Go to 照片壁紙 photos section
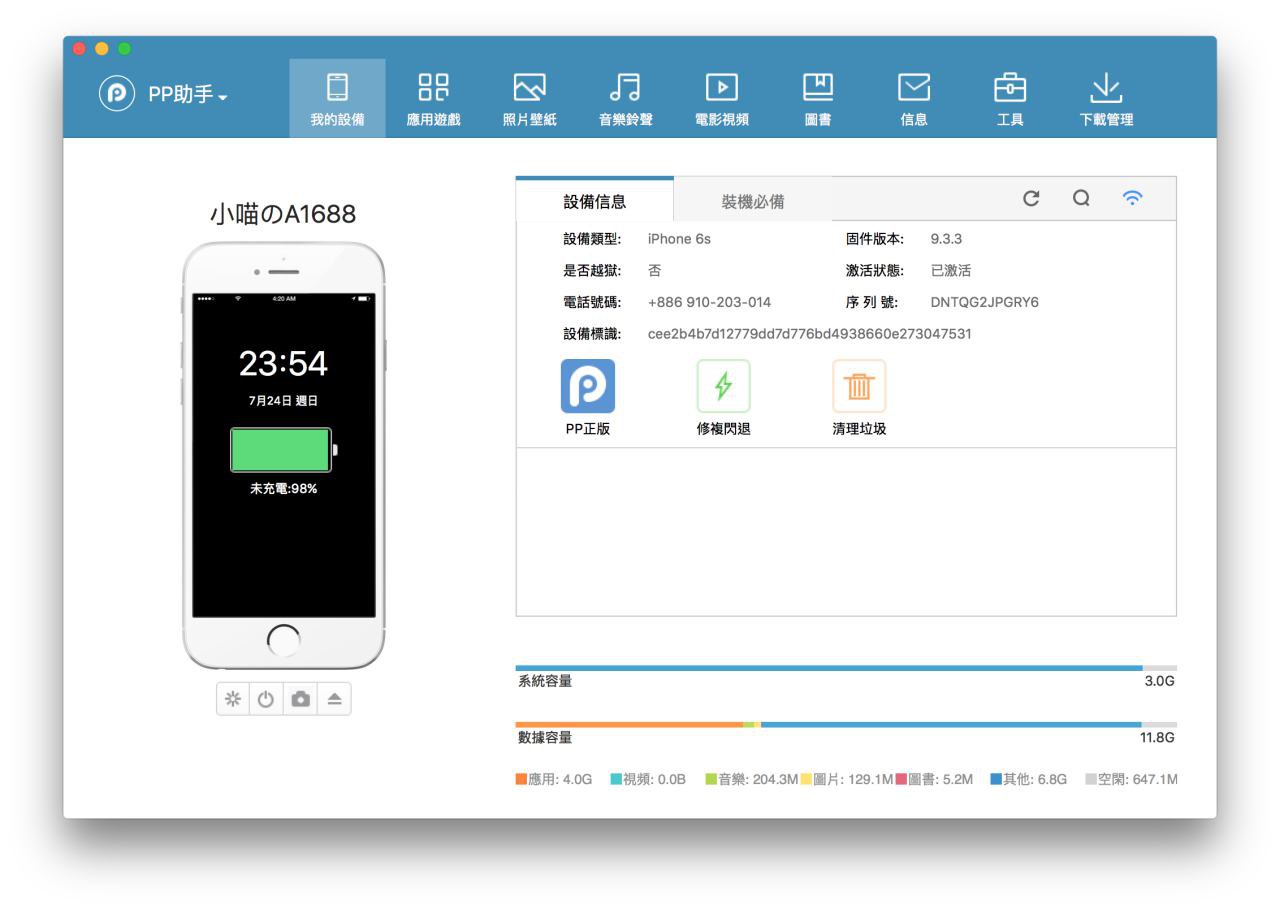Screen dimensions: 1280x909 (529, 99)
